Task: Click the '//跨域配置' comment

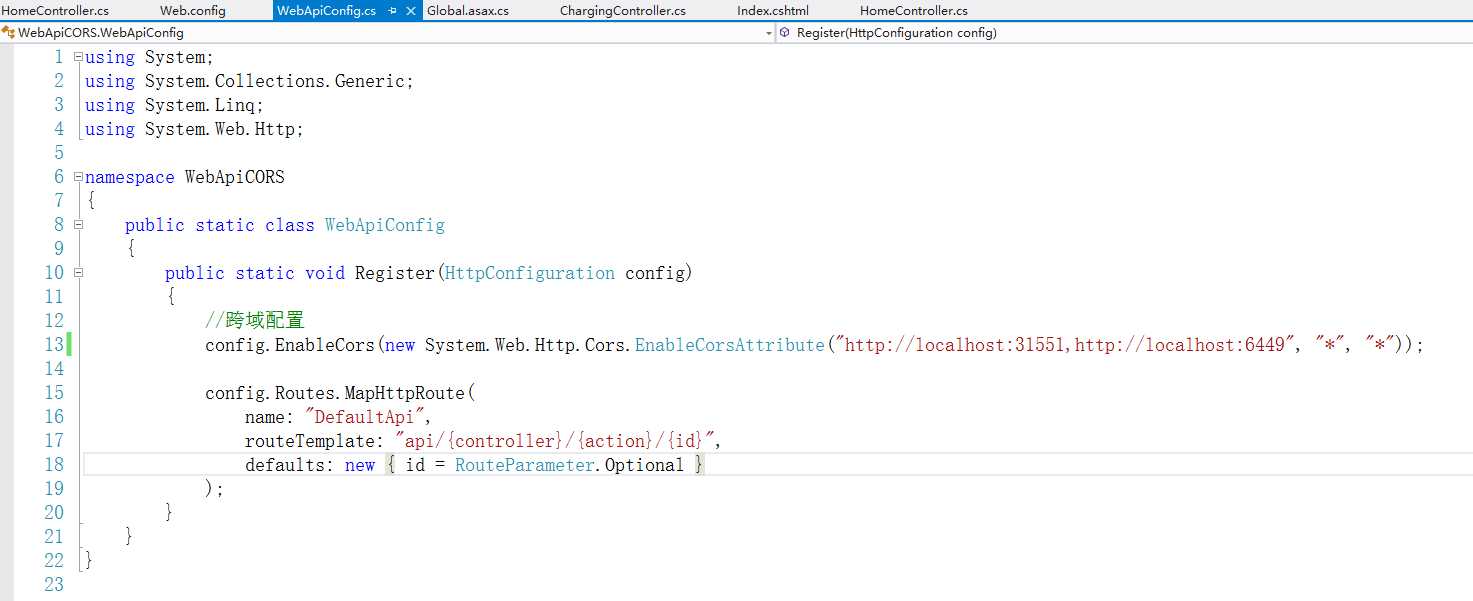Action: coord(255,321)
